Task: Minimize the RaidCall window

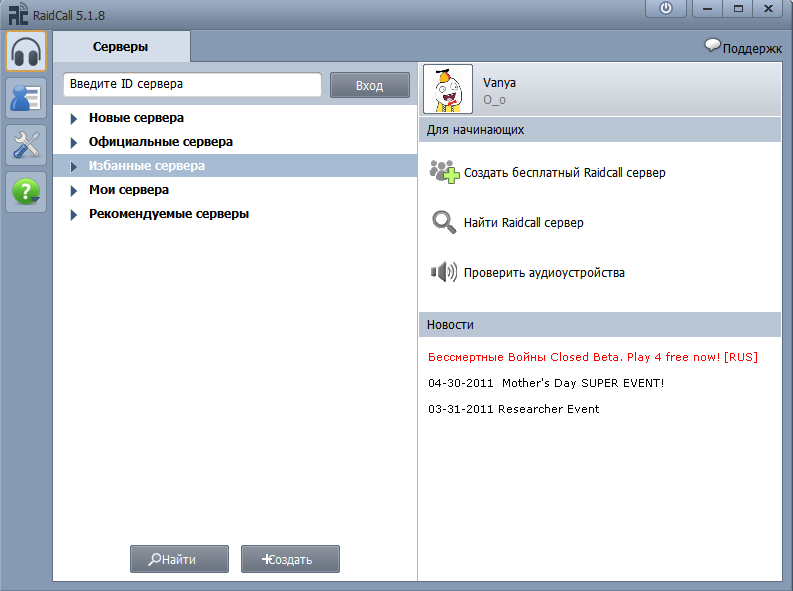Action: coord(707,9)
